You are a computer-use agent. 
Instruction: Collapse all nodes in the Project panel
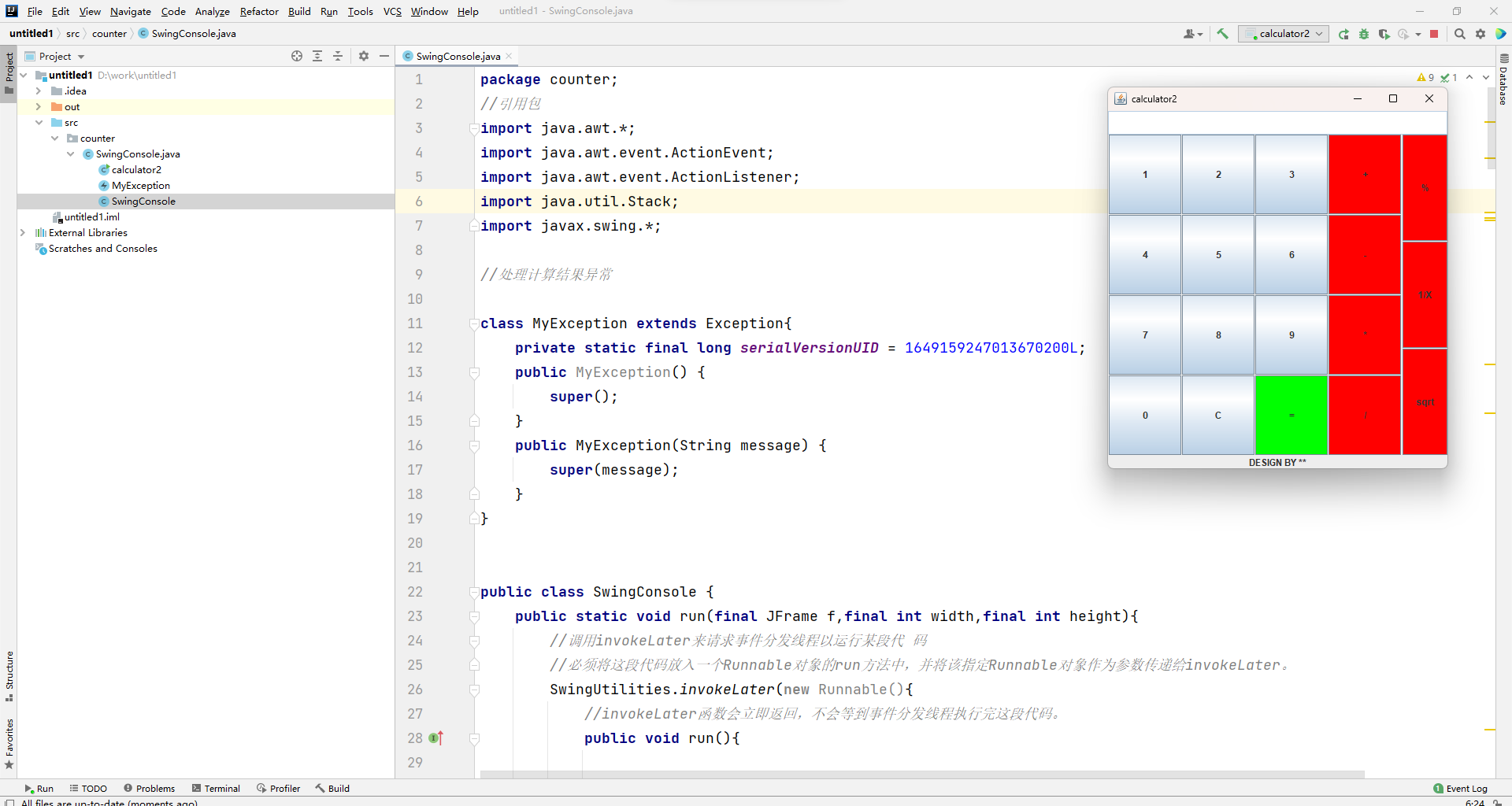click(338, 56)
